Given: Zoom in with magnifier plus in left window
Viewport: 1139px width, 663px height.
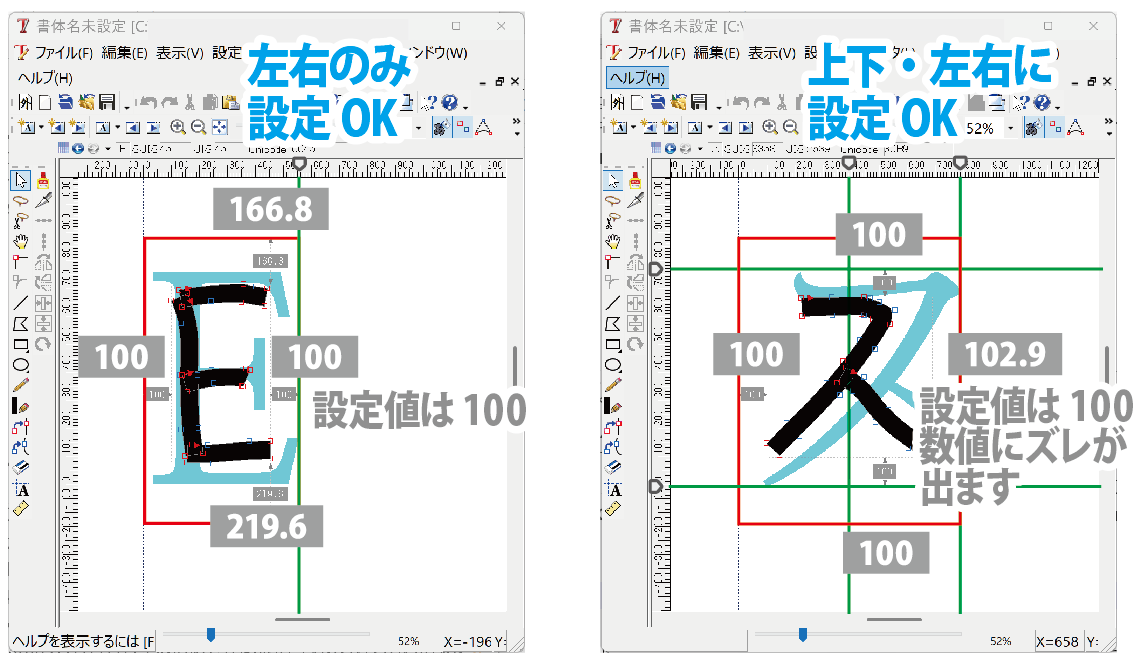Looking at the screenshot, I should point(178,127).
